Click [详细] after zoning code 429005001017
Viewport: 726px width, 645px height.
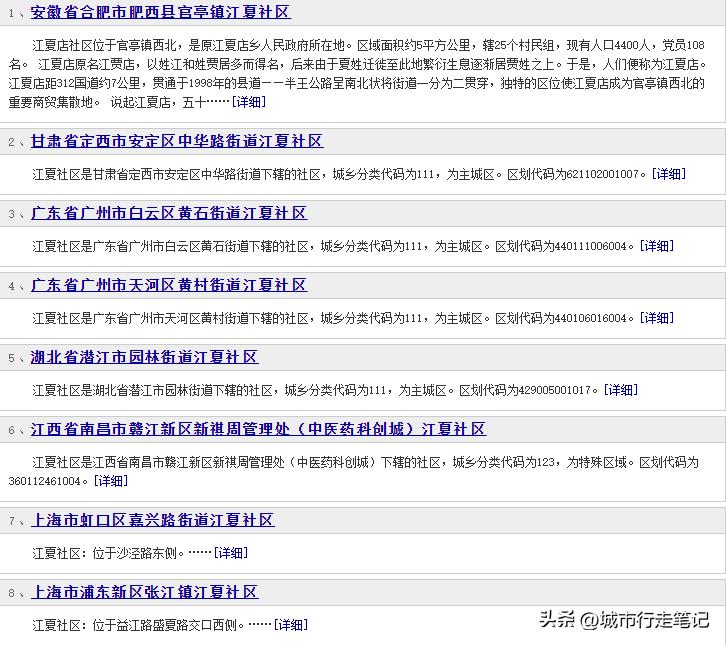point(620,390)
